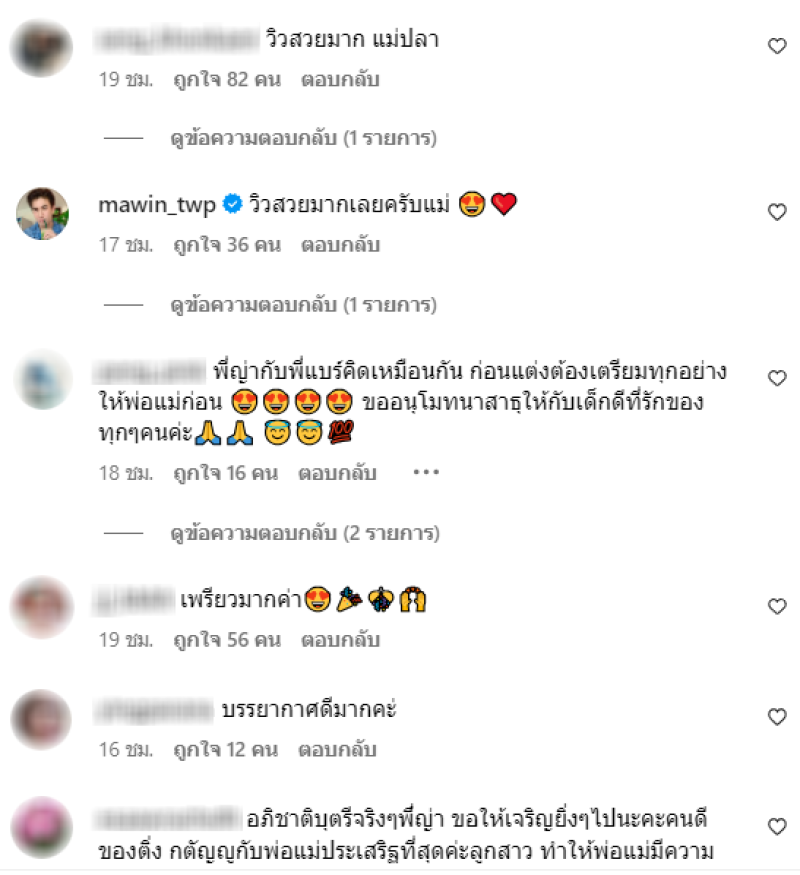800x875 pixels.
Task: Reply to the 'วิวสวยมาก แม่ปลา' comment (ตอบกลับ)
Action: point(340,79)
